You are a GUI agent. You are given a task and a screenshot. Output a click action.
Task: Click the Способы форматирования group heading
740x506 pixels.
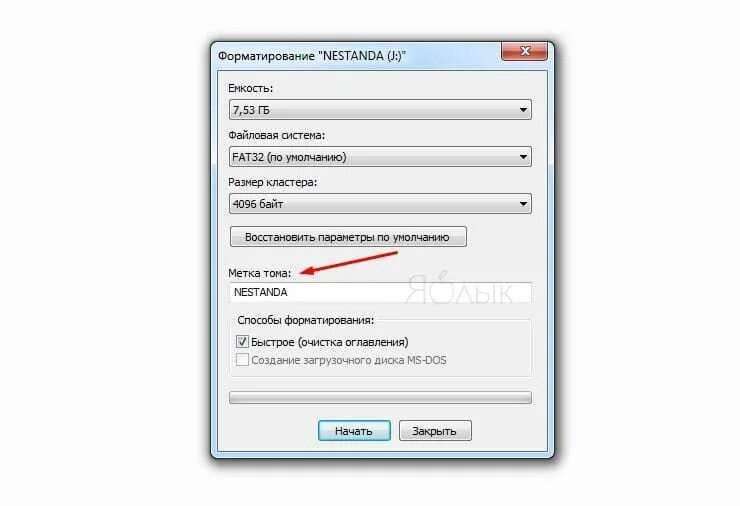(305, 320)
